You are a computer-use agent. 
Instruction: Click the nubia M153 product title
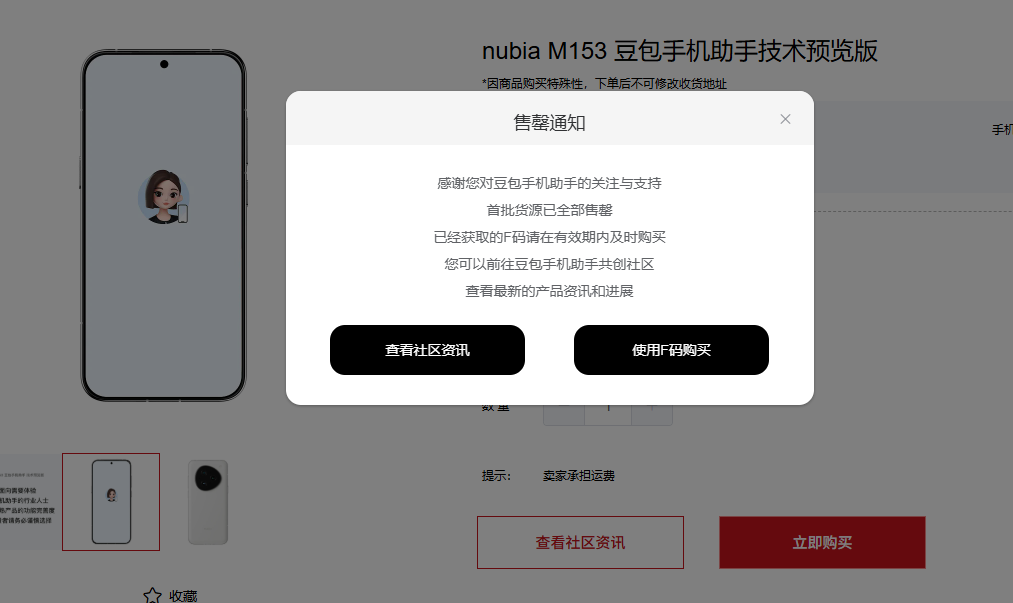pos(680,51)
